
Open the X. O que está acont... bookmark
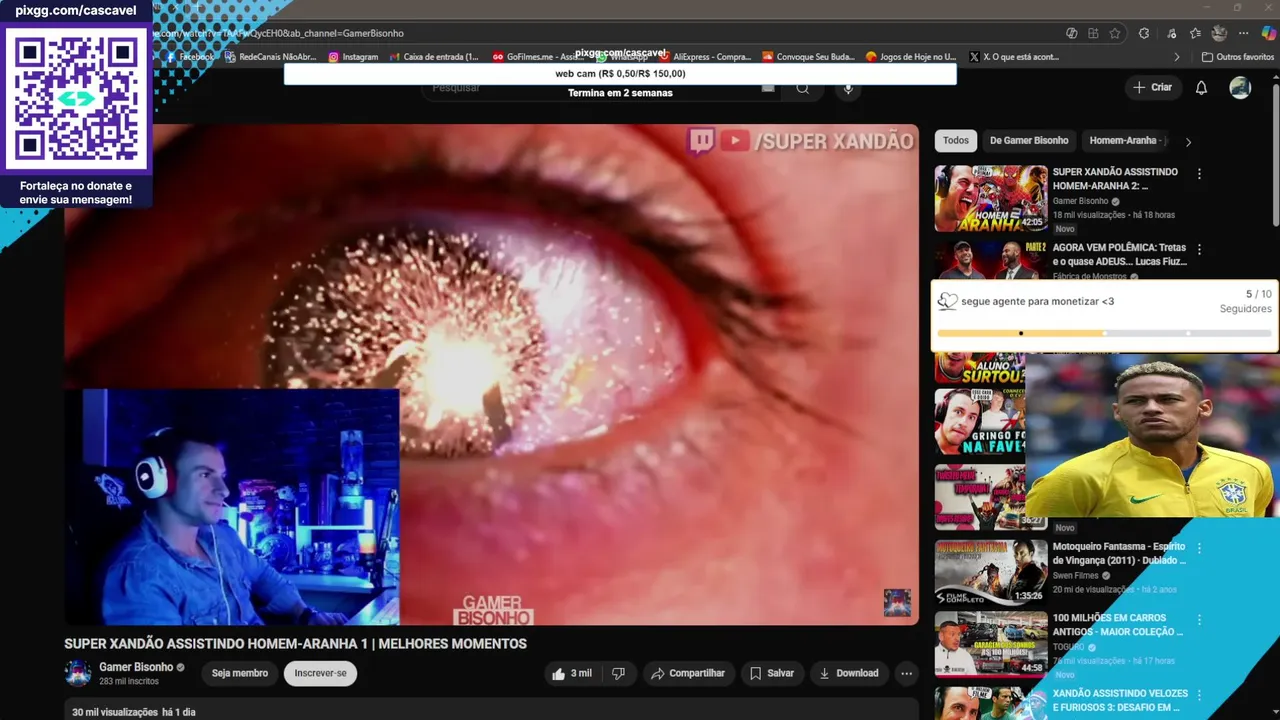tap(1014, 57)
